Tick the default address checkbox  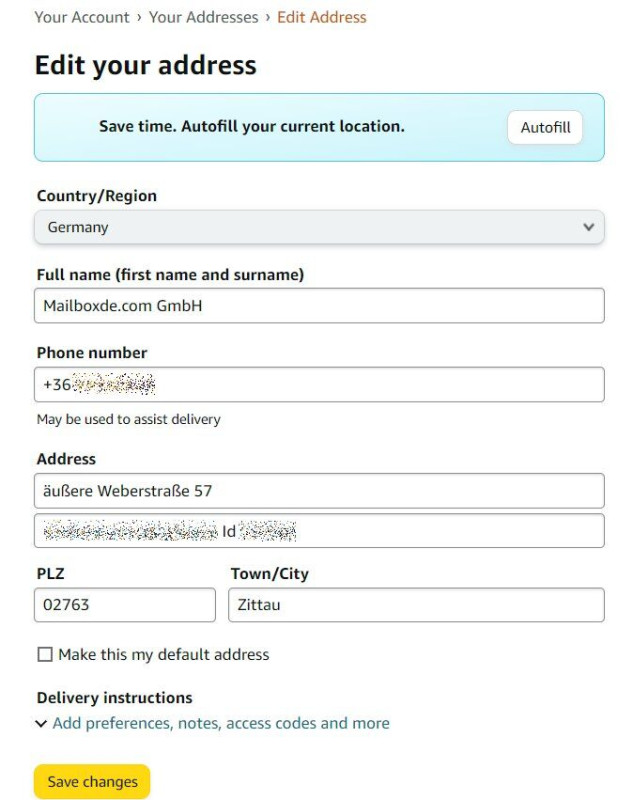click(x=45, y=654)
